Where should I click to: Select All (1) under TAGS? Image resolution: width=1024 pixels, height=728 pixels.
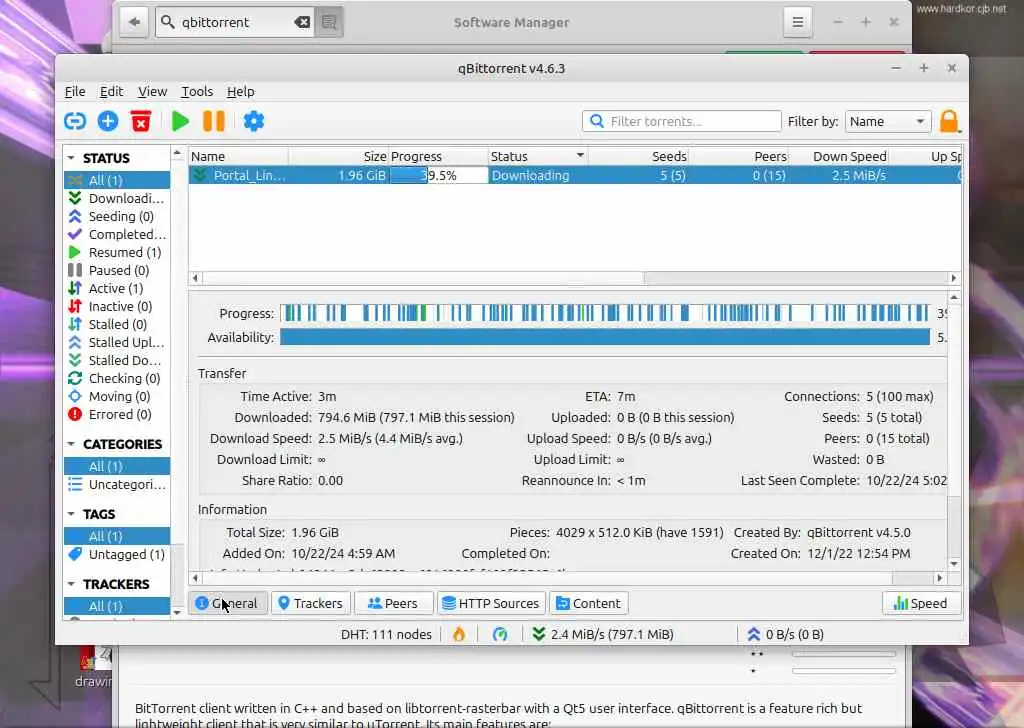point(117,536)
